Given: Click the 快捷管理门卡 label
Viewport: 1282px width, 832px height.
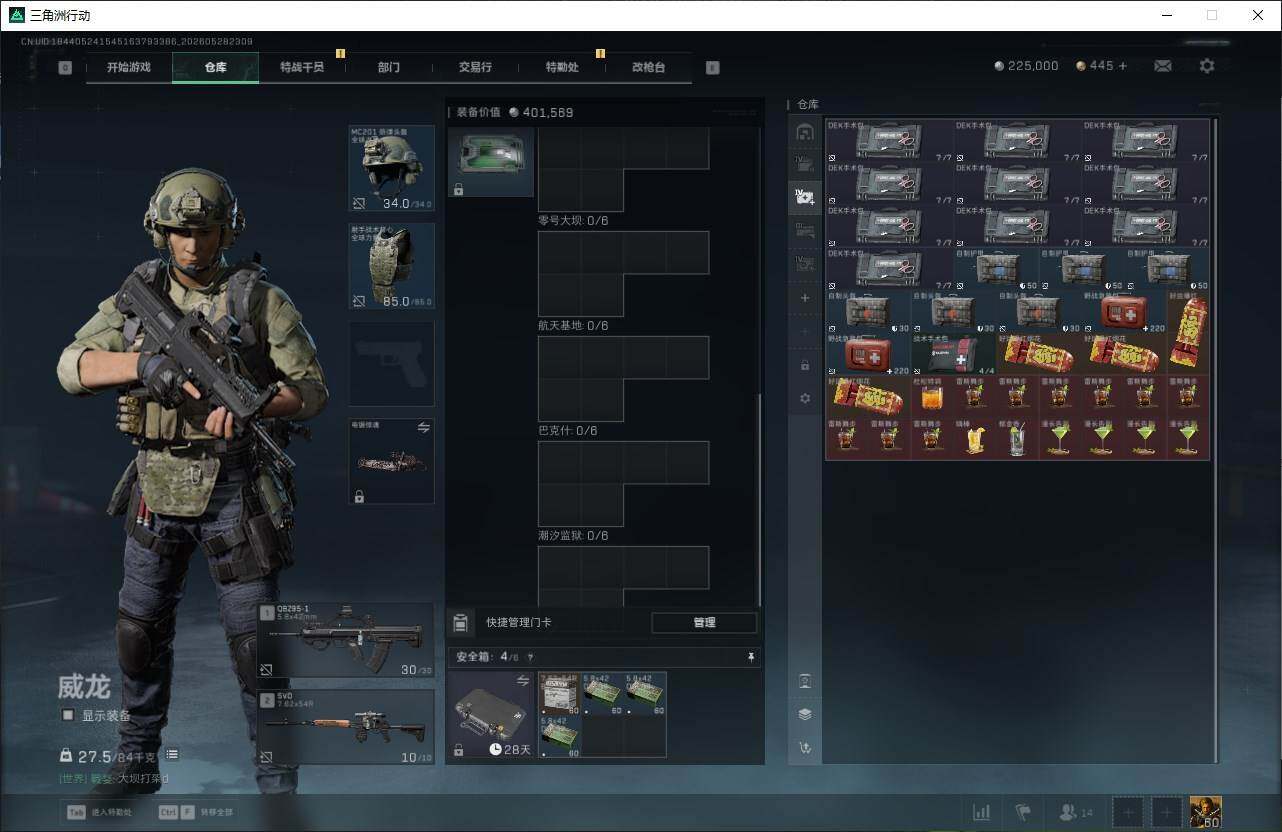Looking at the screenshot, I should (x=519, y=623).
